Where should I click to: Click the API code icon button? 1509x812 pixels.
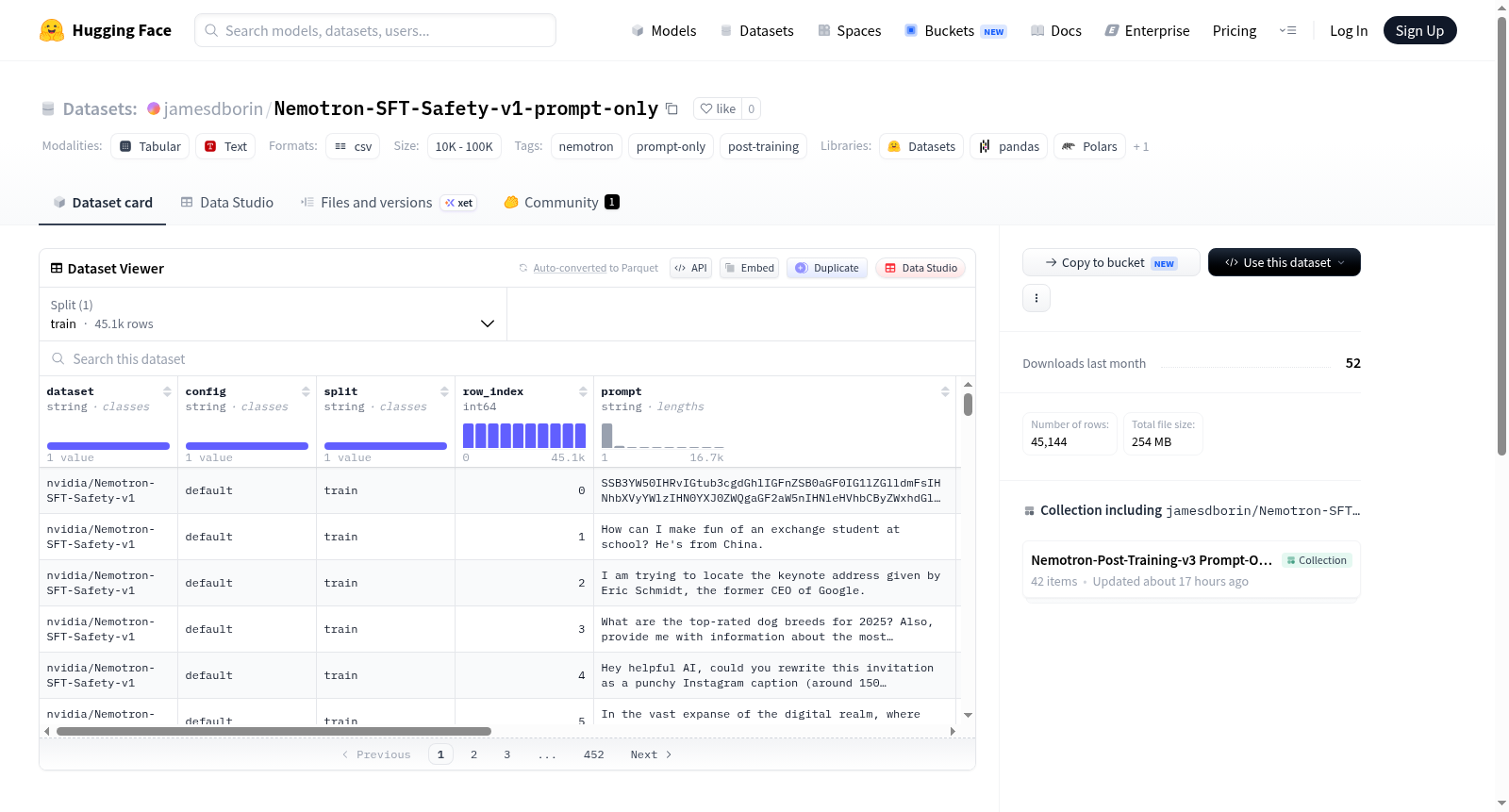[x=690, y=268]
